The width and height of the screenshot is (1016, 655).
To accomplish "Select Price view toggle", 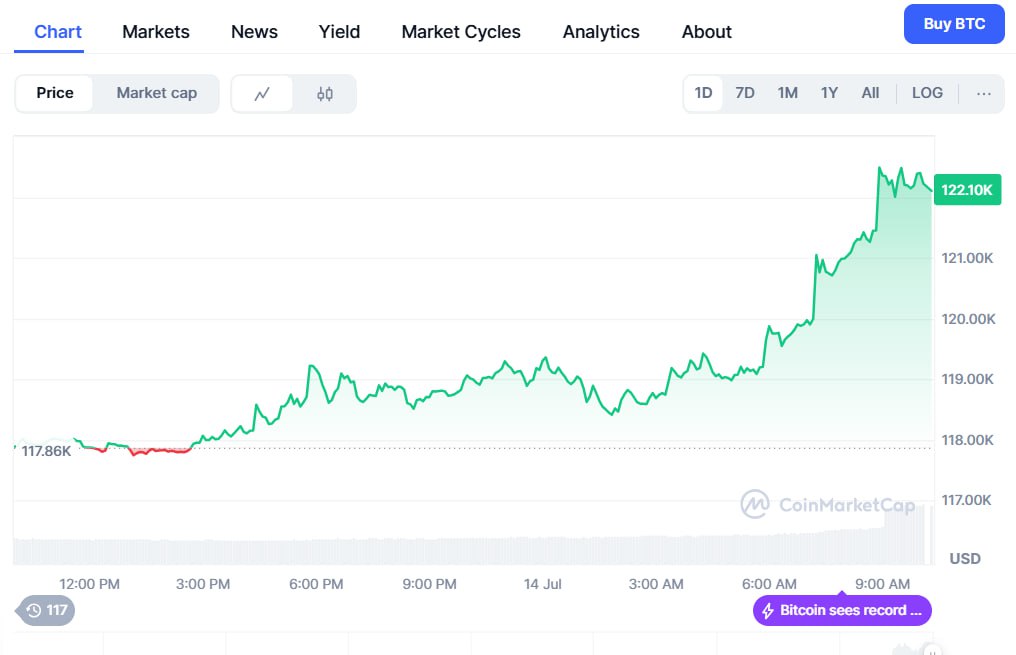I will pos(55,93).
